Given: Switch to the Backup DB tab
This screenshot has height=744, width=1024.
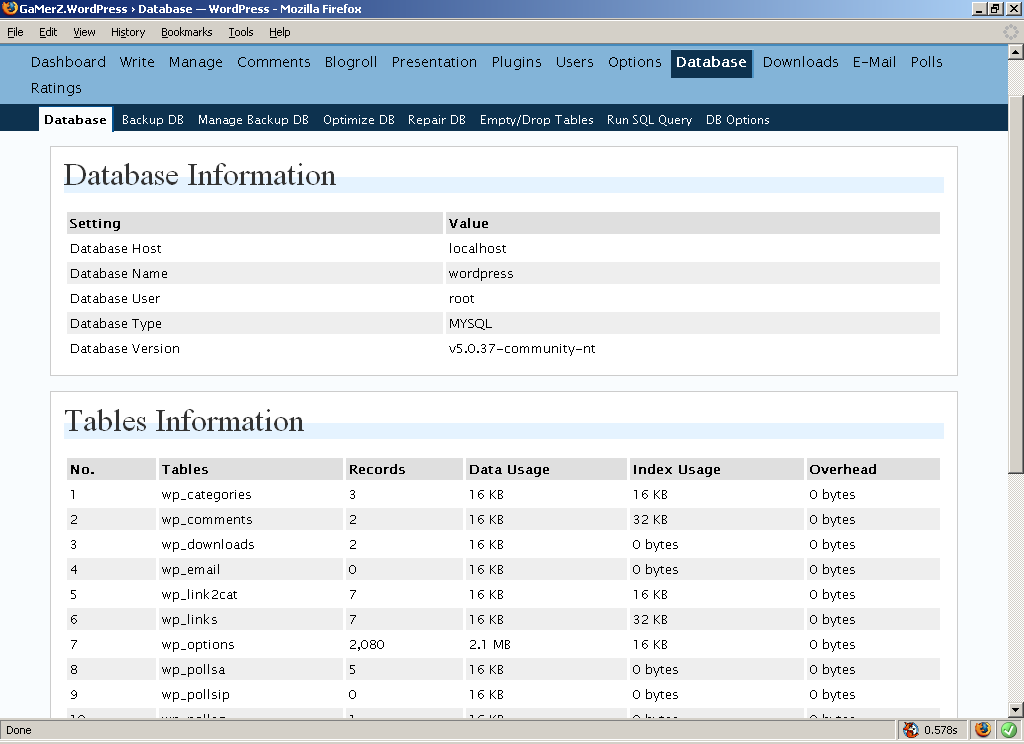Looking at the screenshot, I should point(153,120).
